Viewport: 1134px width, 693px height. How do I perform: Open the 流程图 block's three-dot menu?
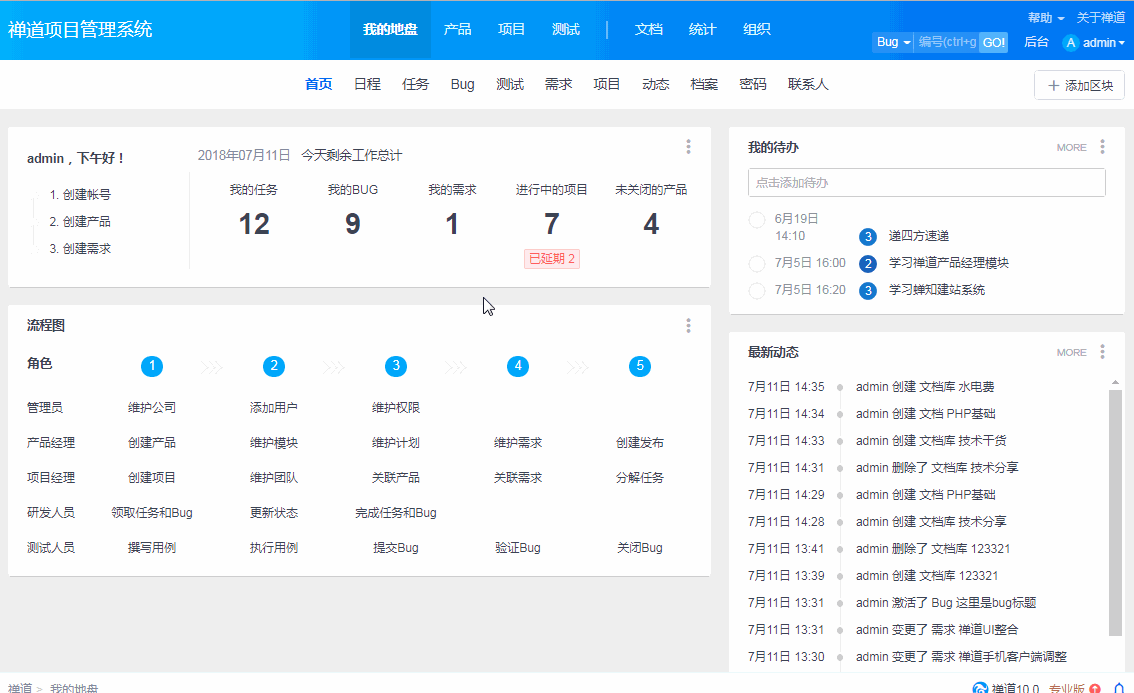[688, 326]
